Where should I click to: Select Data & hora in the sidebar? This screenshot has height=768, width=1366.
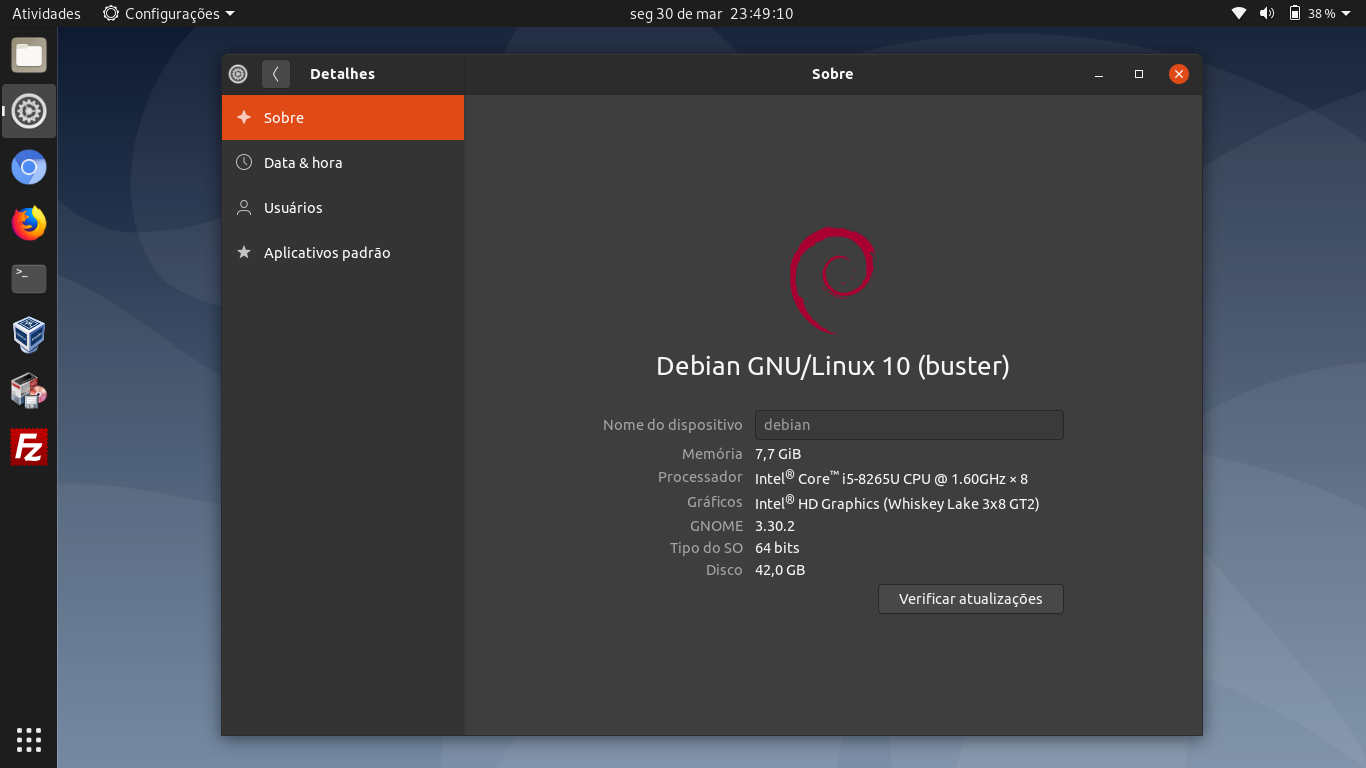click(x=343, y=163)
